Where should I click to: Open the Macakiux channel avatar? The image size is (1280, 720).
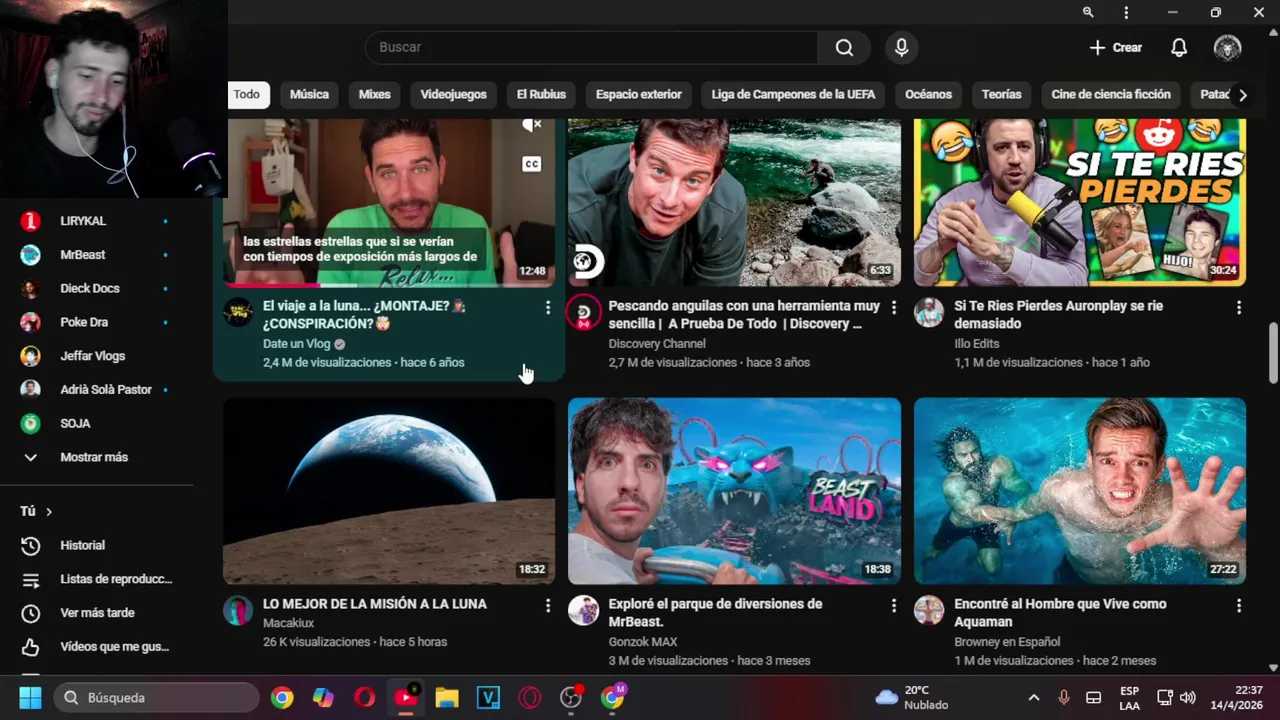pos(238,610)
